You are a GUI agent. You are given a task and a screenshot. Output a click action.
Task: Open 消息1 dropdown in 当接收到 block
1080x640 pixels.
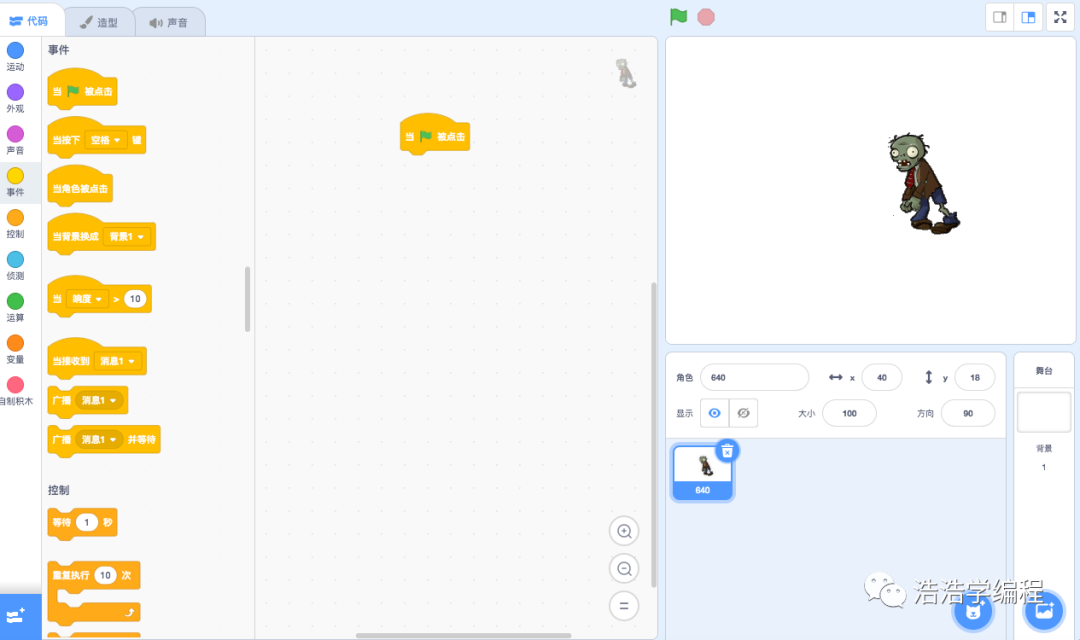(118, 361)
